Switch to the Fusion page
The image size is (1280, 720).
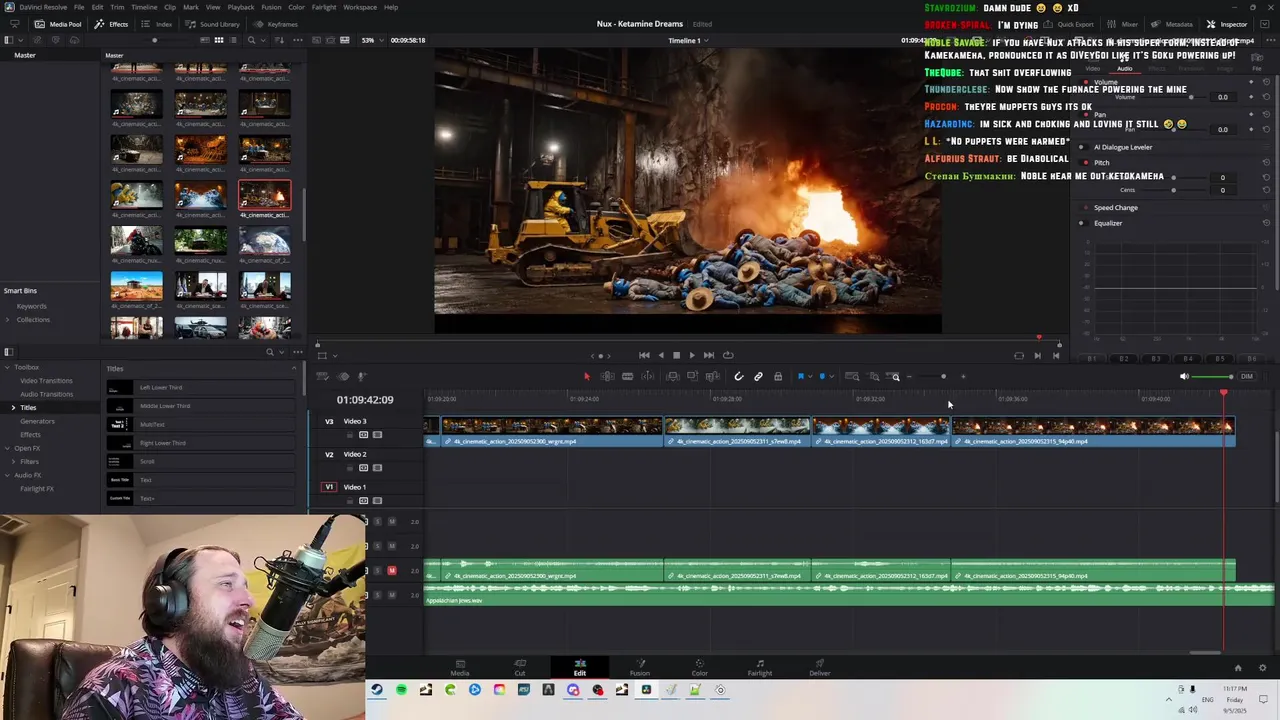640,667
